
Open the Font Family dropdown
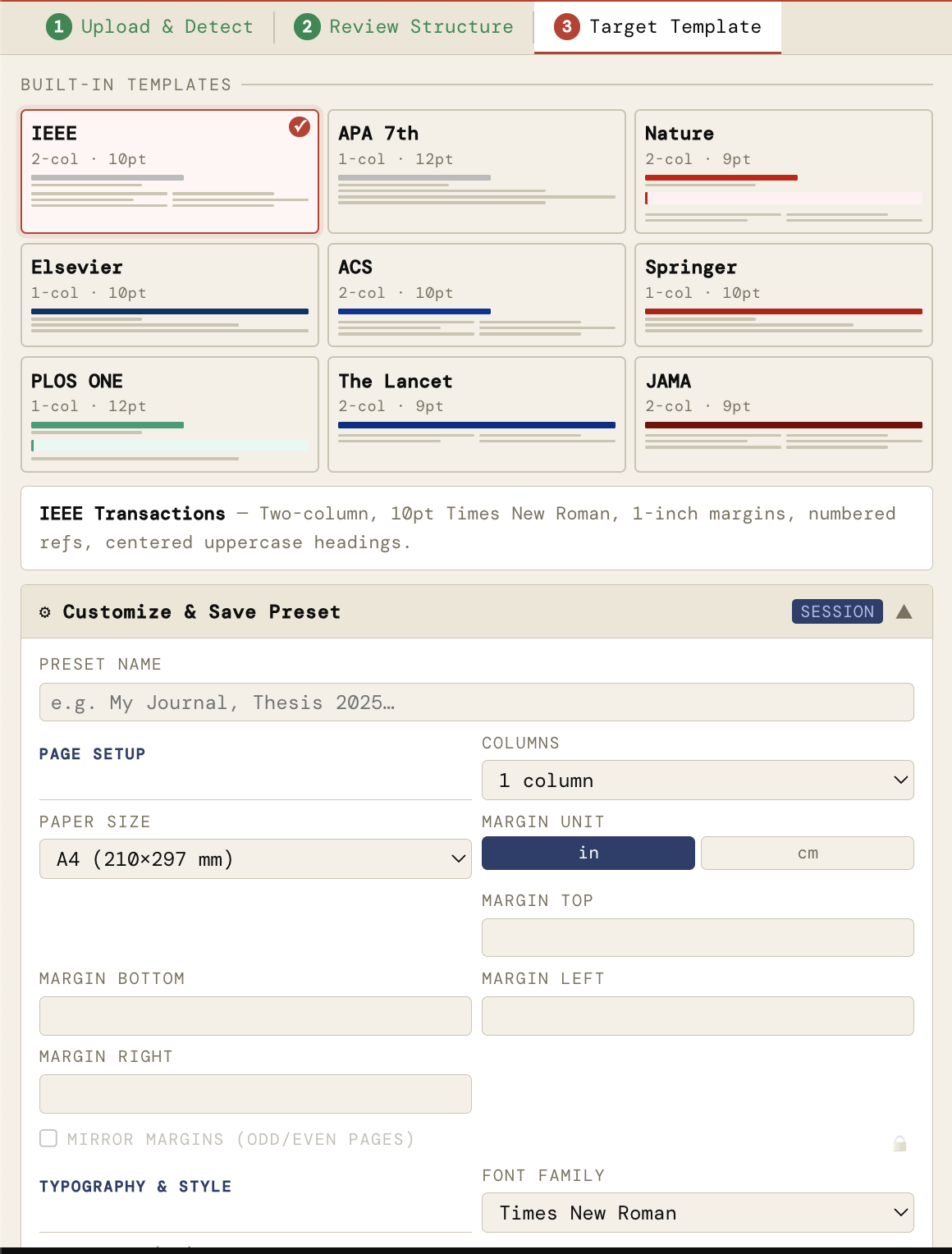tap(697, 1213)
